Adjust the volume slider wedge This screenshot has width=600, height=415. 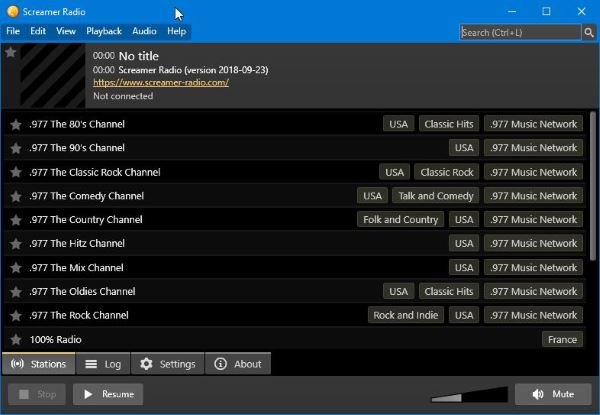[470, 395]
